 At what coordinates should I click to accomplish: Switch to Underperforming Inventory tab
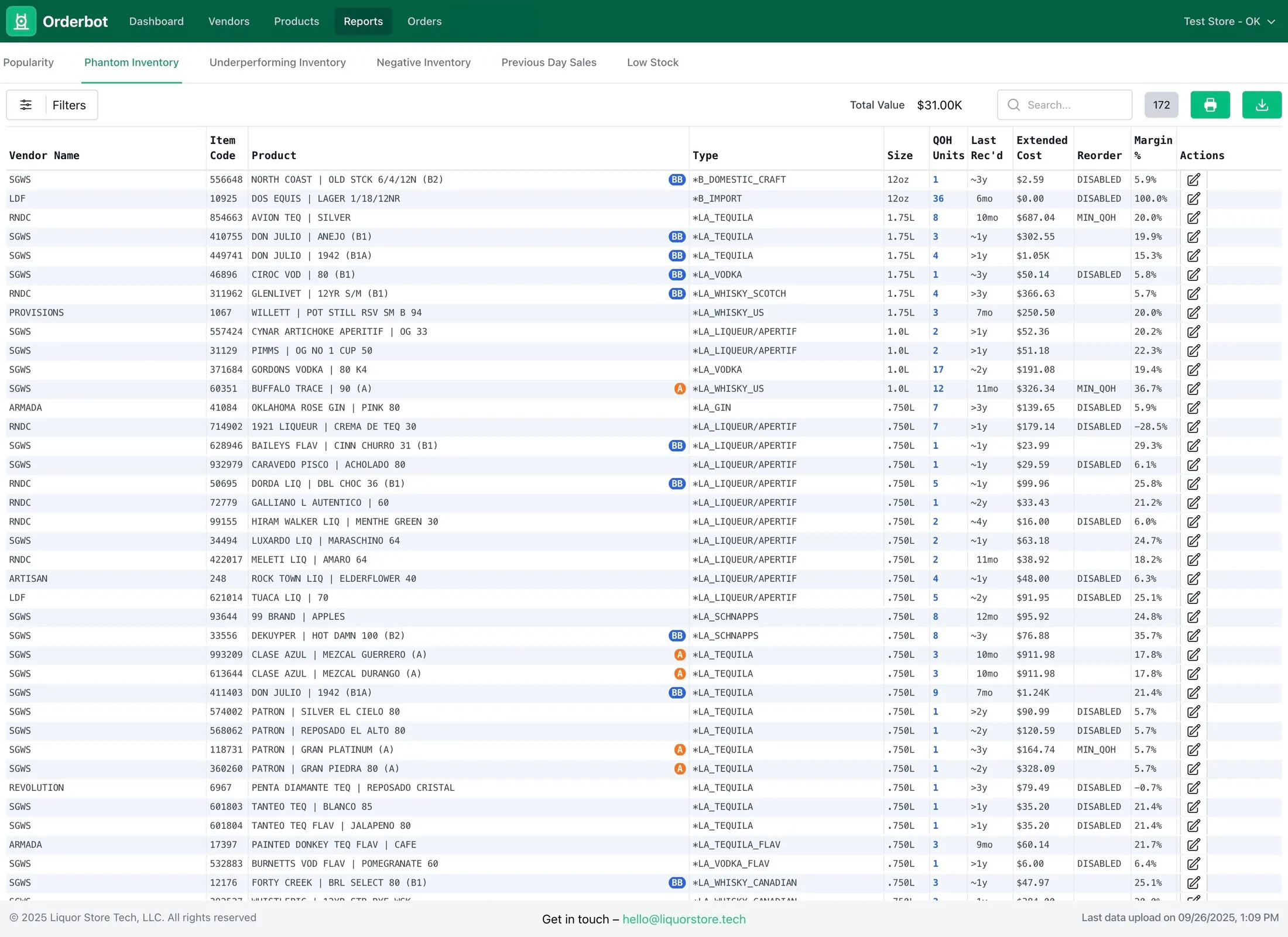click(278, 62)
